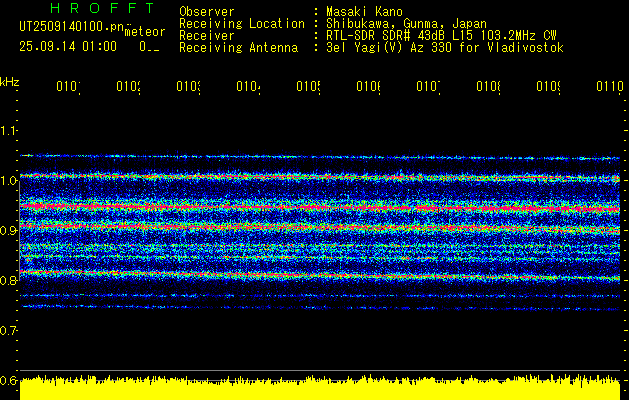This screenshot has width=629, height=400.
Task: Click the 'Receiving Location' label
Action: point(242,24)
